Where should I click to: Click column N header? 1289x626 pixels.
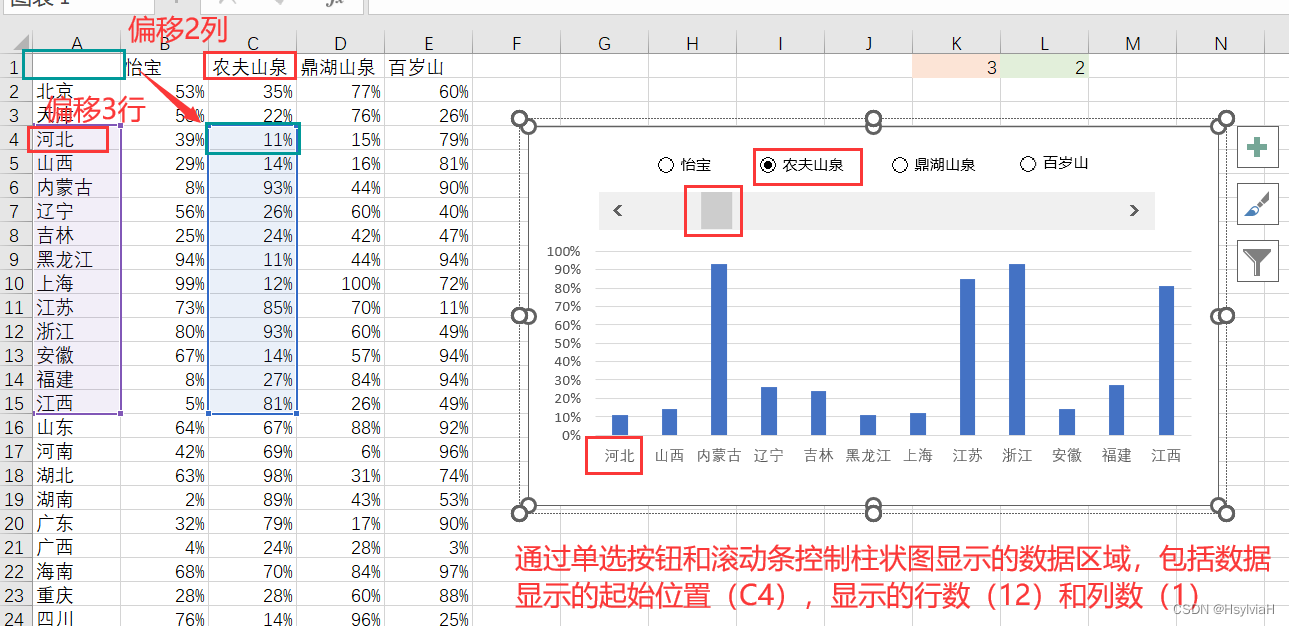tap(1221, 42)
